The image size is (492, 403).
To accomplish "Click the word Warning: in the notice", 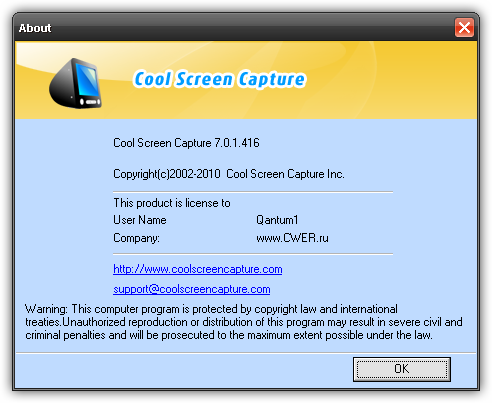I will tap(46, 309).
